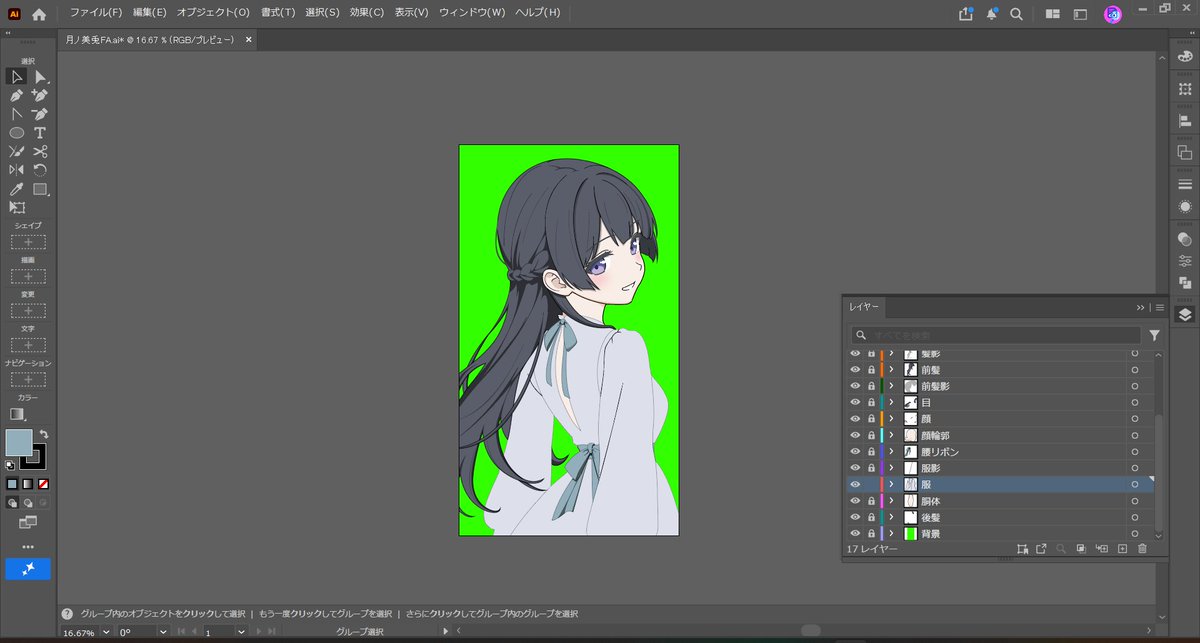Select the Pen tool
This screenshot has height=643, width=1200.
point(17,95)
